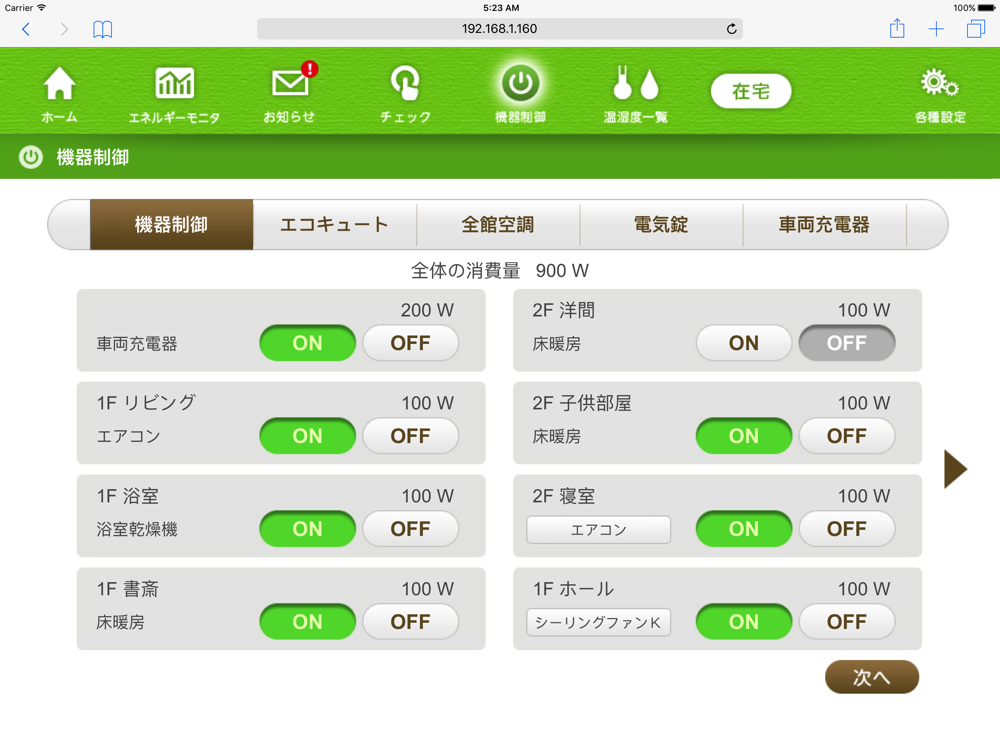Open 各種設定 gear settings icon
Image resolution: width=1000 pixels, height=750 pixels.
(x=940, y=94)
